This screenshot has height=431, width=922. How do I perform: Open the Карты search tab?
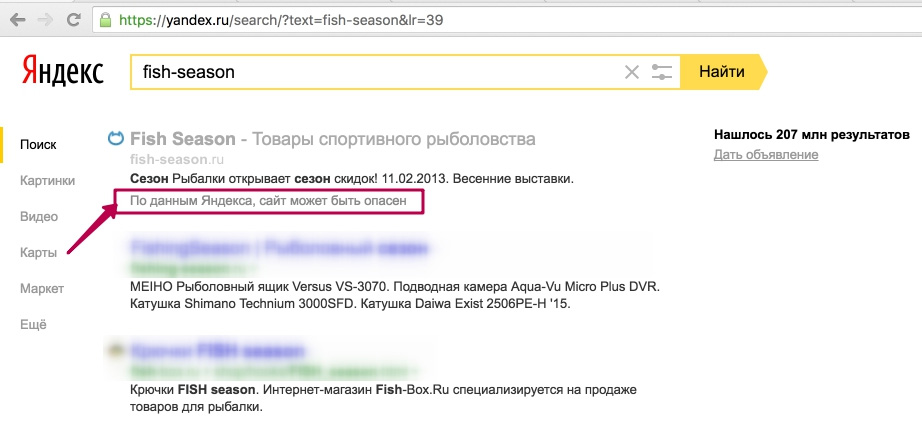38,253
